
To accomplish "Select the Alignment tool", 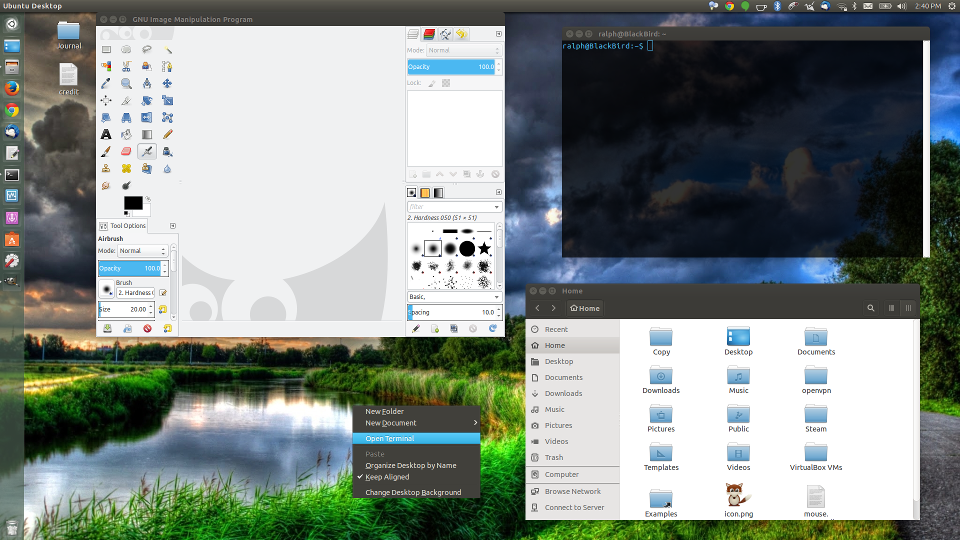I will [x=107, y=100].
